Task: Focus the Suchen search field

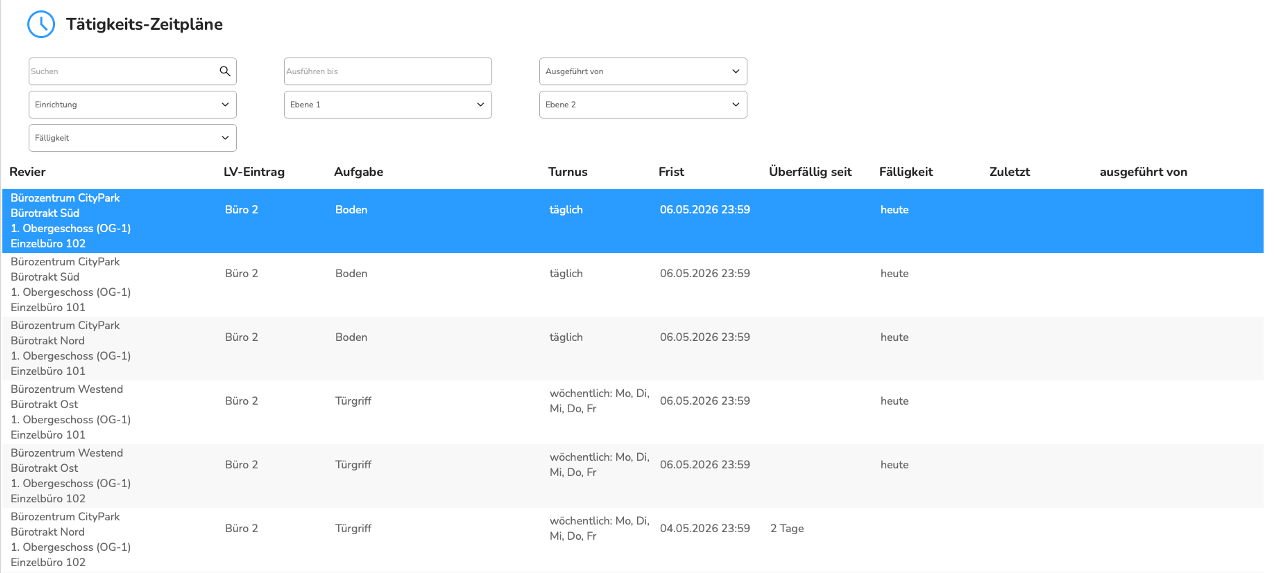Action: point(133,71)
